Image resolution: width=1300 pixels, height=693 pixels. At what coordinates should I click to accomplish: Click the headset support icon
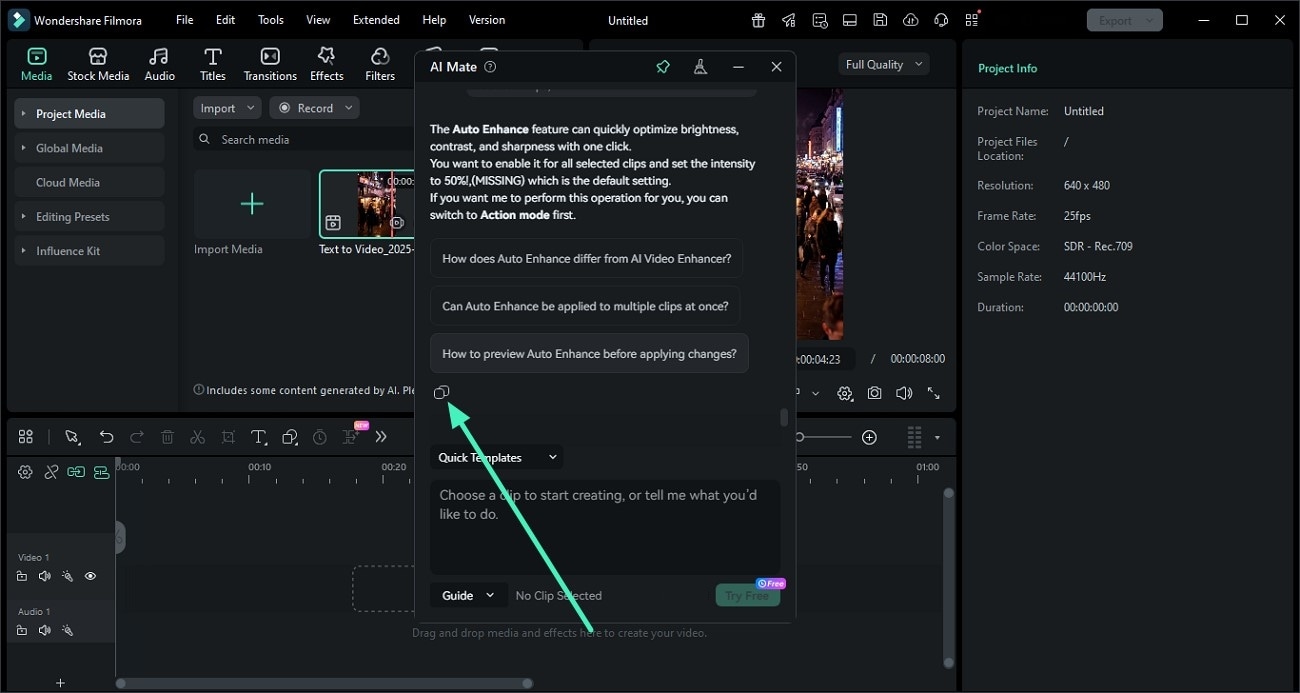(940, 20)
